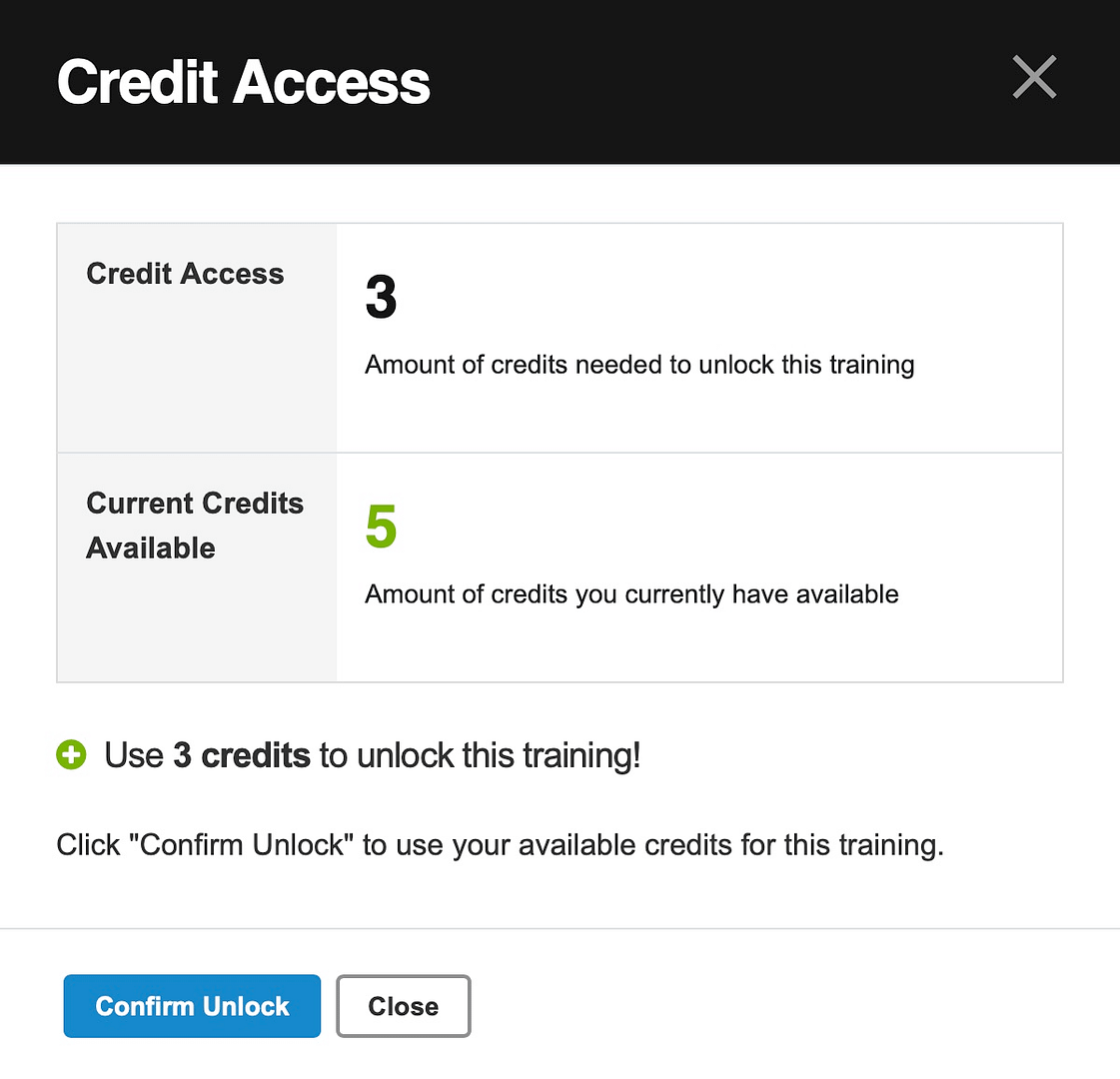This screenshot has width=1120, height=1079.
Task: Click the word 'Access' in dialog title
Action: tap(332, 82)
